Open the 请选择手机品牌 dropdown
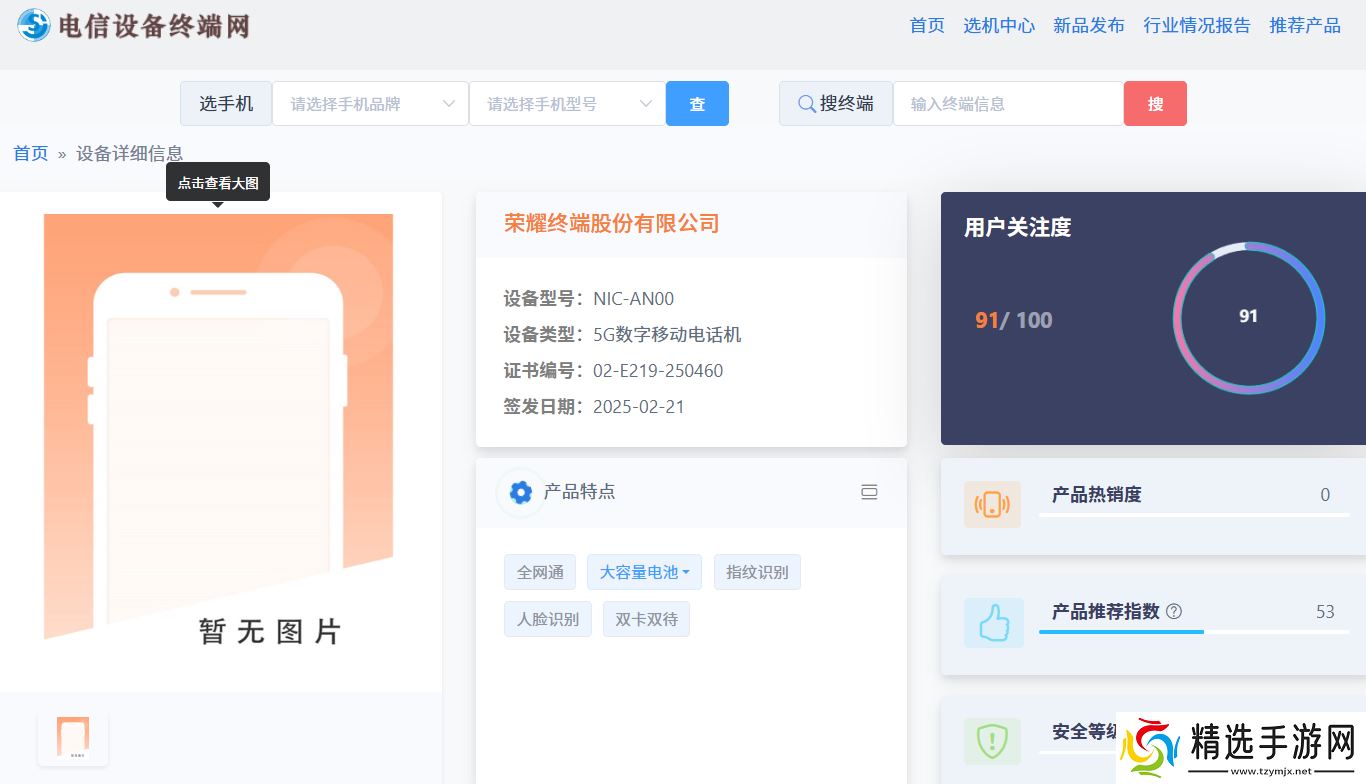 tap(370, 104)
